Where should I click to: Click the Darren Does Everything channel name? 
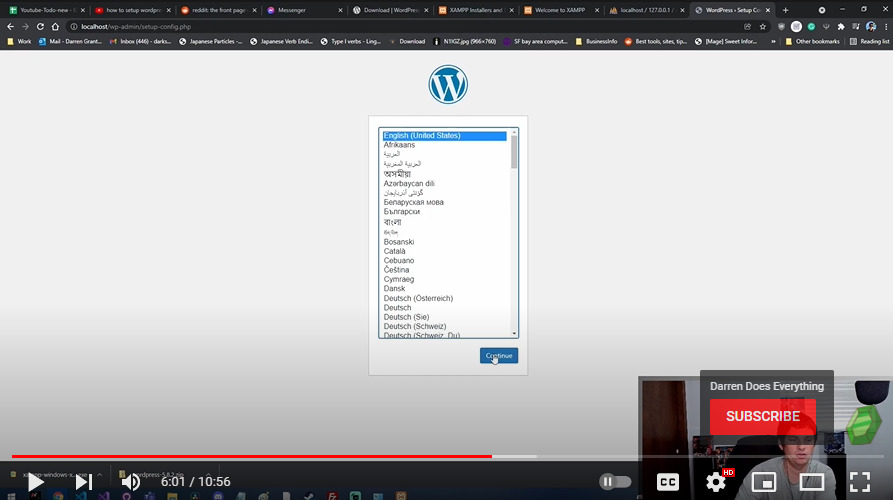coord(767,386)
